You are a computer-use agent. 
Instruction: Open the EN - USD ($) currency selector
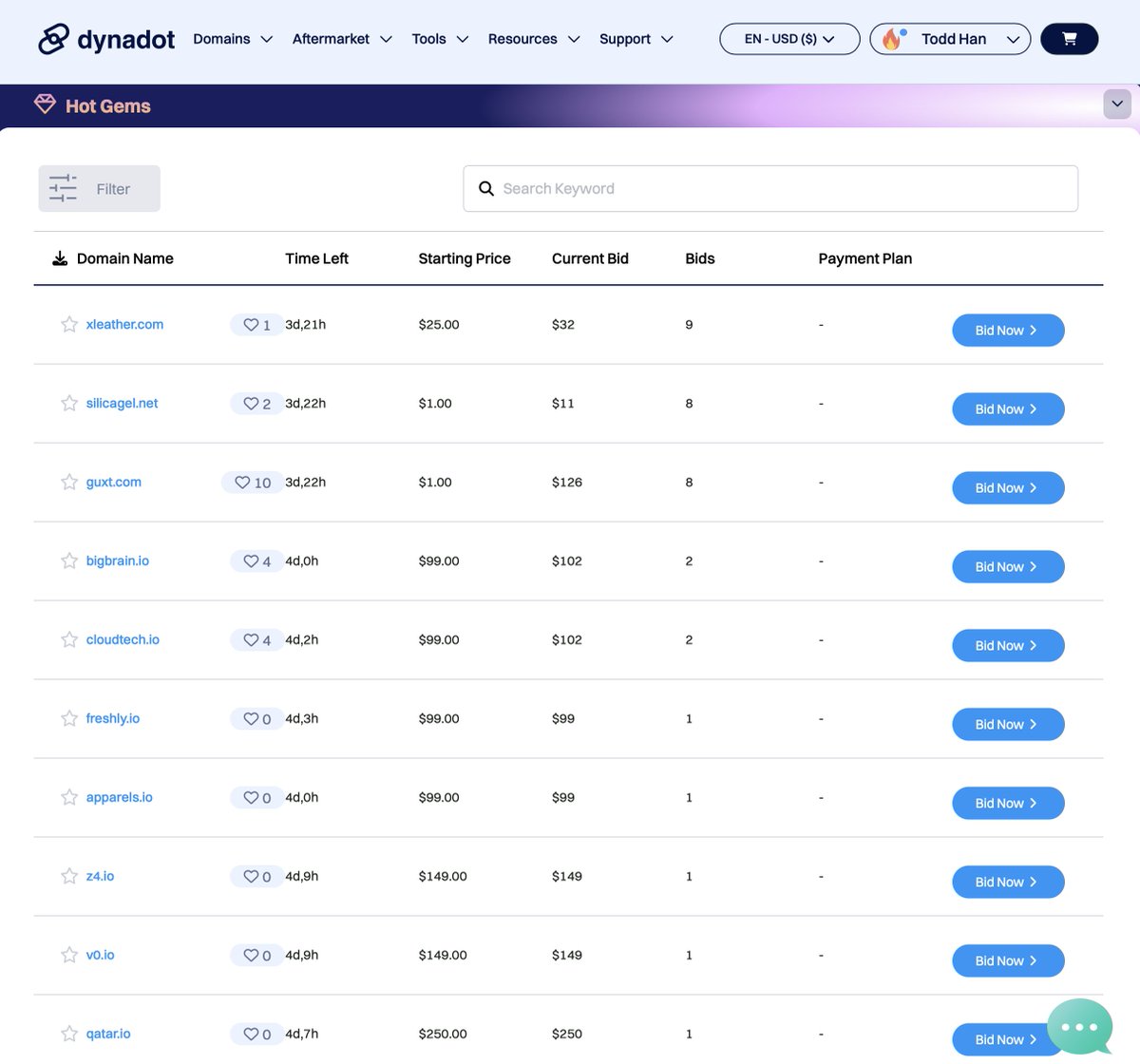click(x=789, y=39)
